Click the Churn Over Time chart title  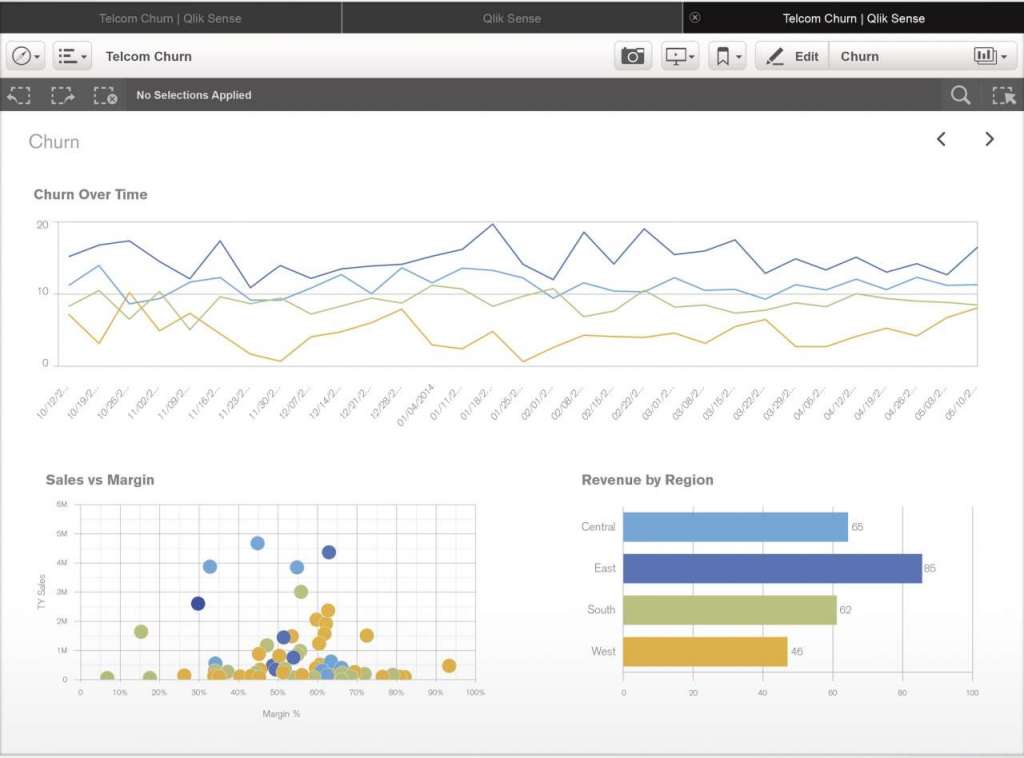click(x=90, y=195)
